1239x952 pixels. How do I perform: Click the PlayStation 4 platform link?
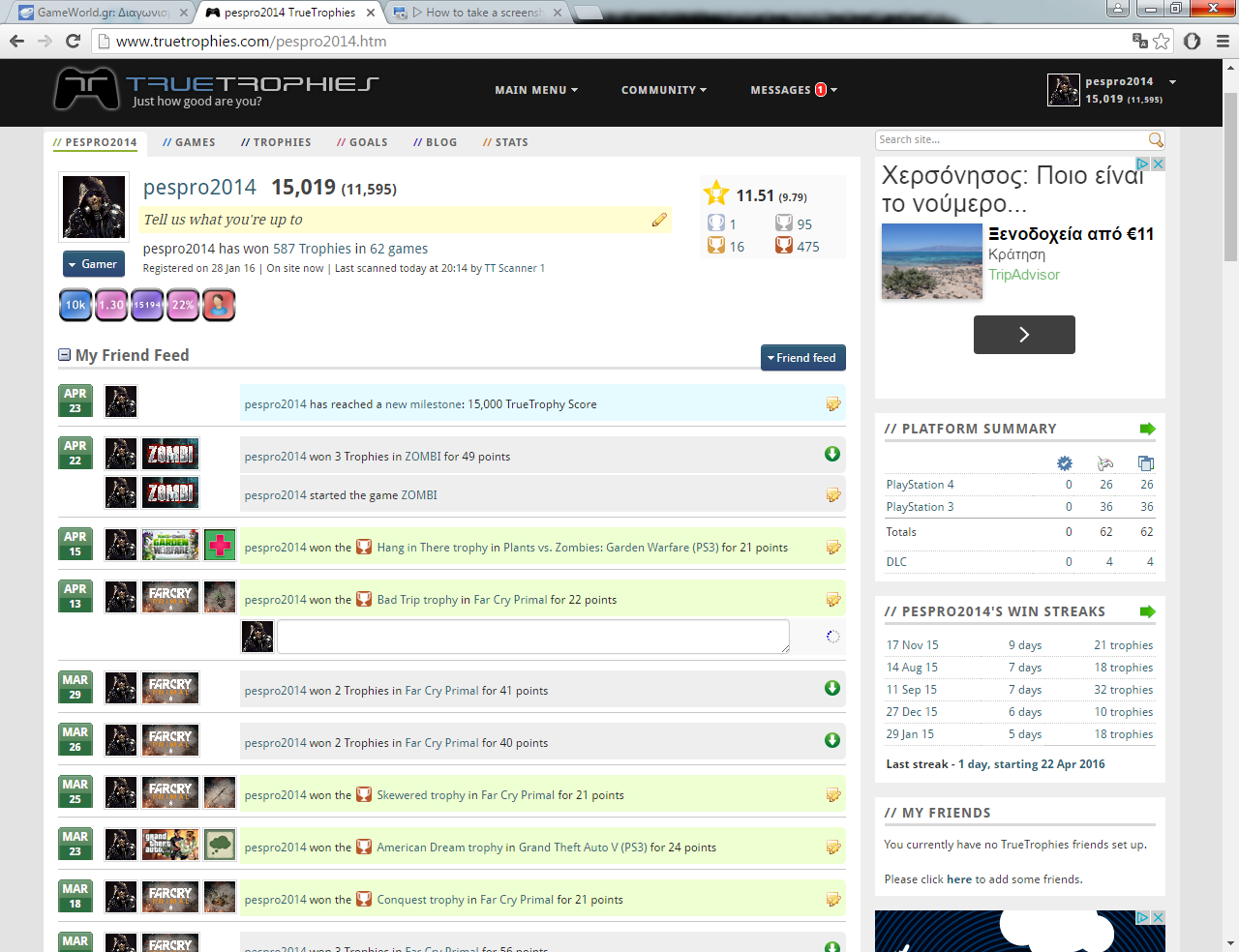[x=920, y=485]
